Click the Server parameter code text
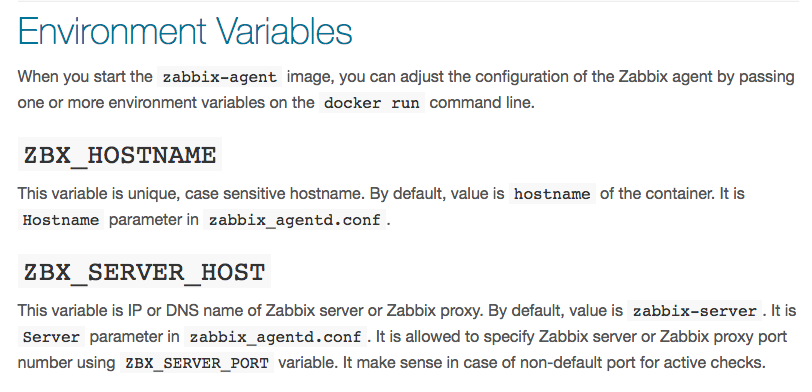 click(51, 337)
